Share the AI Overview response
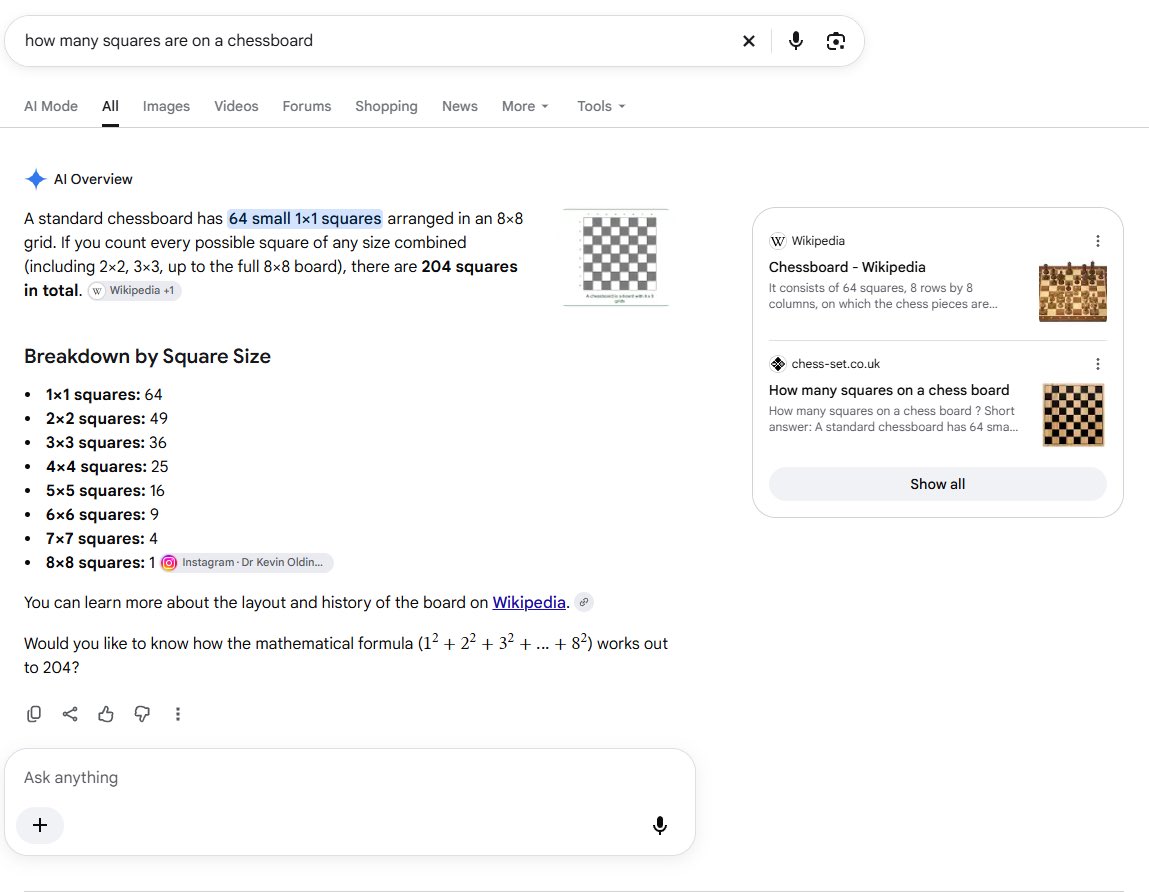 70,714
